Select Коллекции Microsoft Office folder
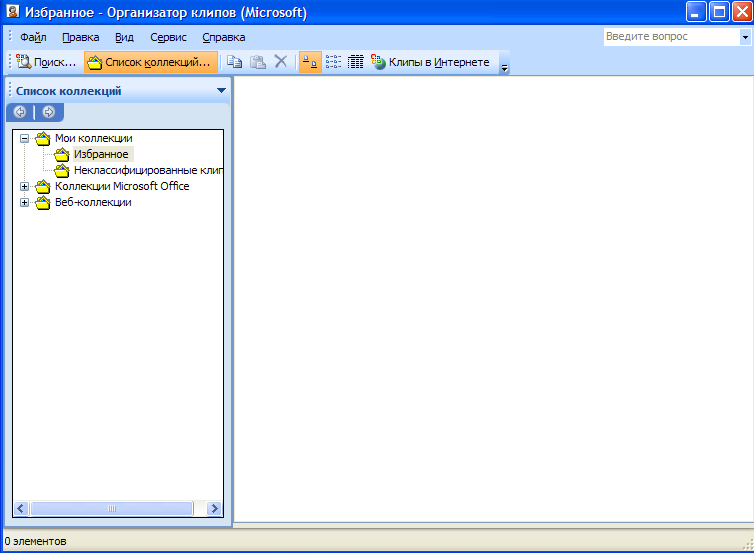The width and height of the screenshot is (754, 553). click(x=122, y=186)
